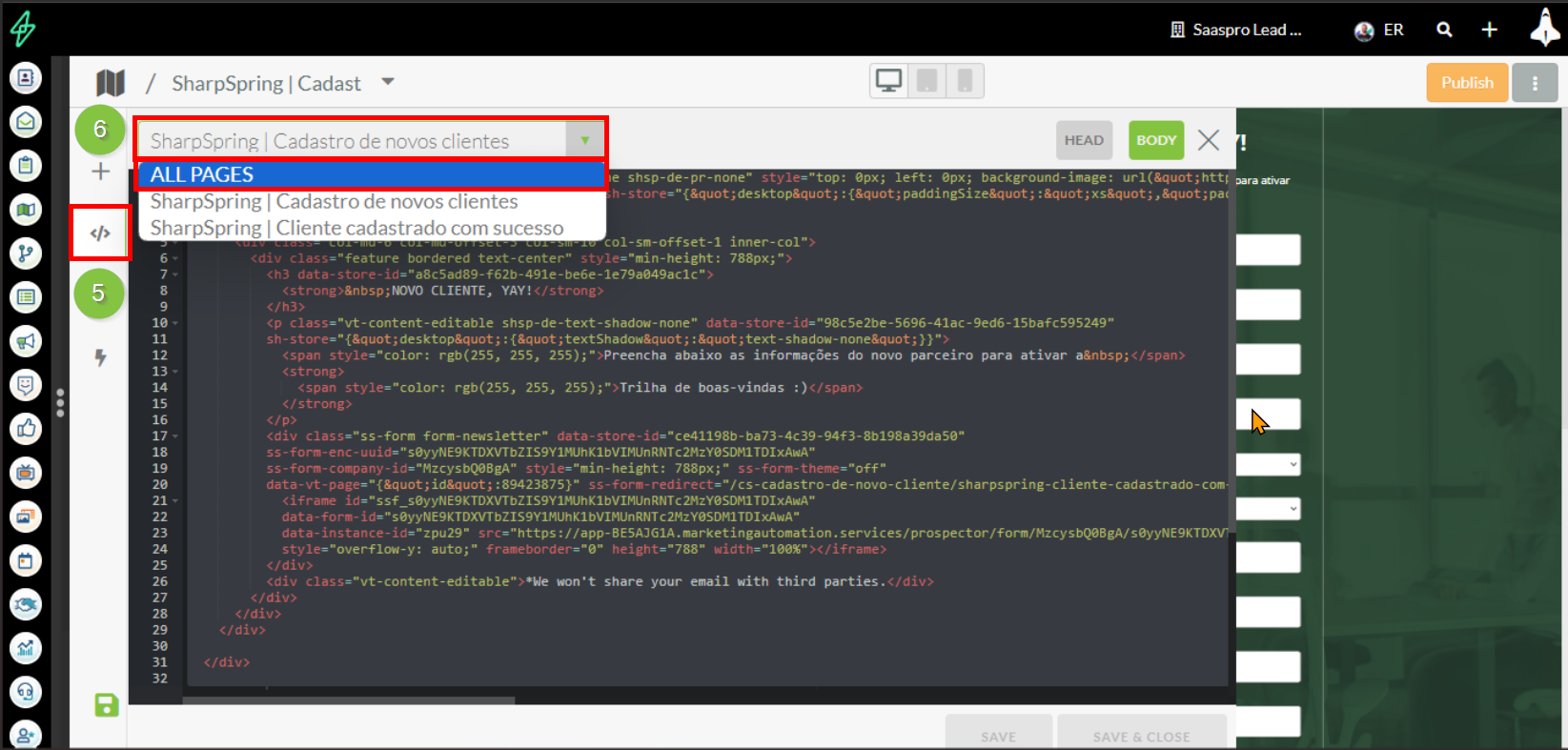Viewport: 1568px width, 750px height.
Task: Switch to mobile phone preview mode
Action: [965, 82]
